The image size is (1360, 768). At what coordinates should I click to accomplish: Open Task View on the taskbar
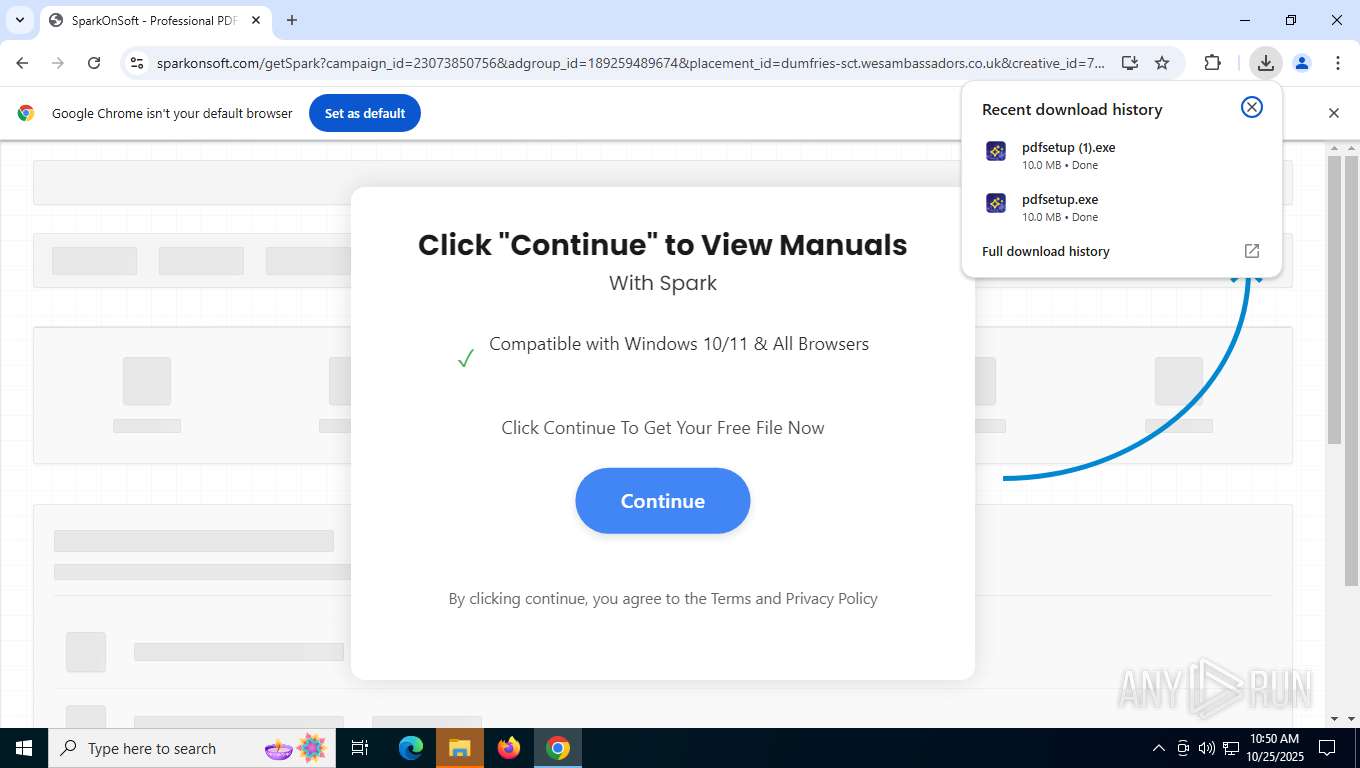(x=360, y=748)
